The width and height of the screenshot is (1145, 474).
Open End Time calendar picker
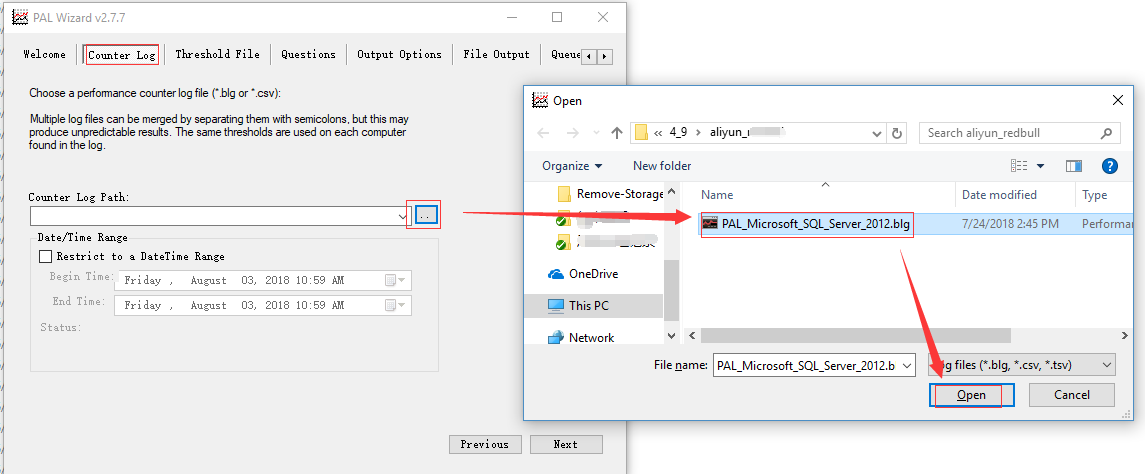coord(396,305)
